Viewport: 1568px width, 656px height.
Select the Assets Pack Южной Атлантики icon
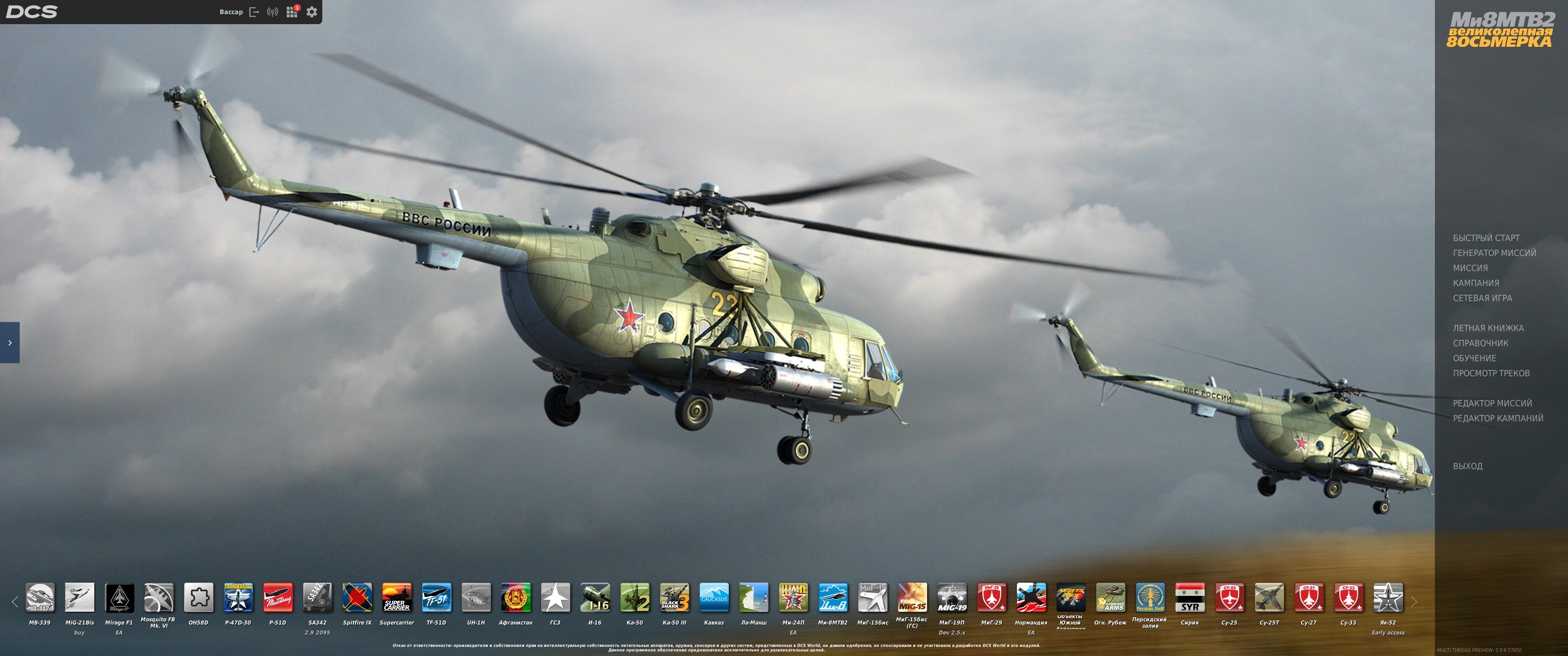pos(1071,597)
